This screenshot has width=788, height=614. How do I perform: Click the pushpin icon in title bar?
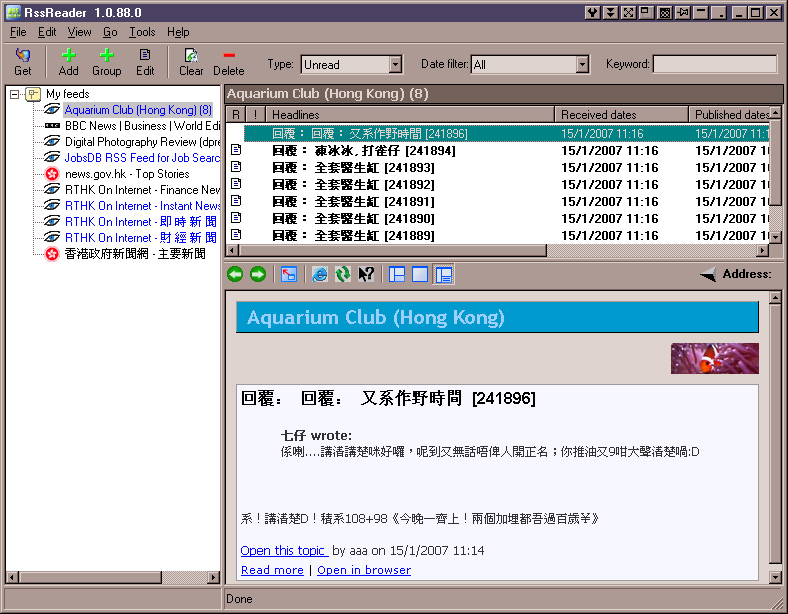coord(683,12)
